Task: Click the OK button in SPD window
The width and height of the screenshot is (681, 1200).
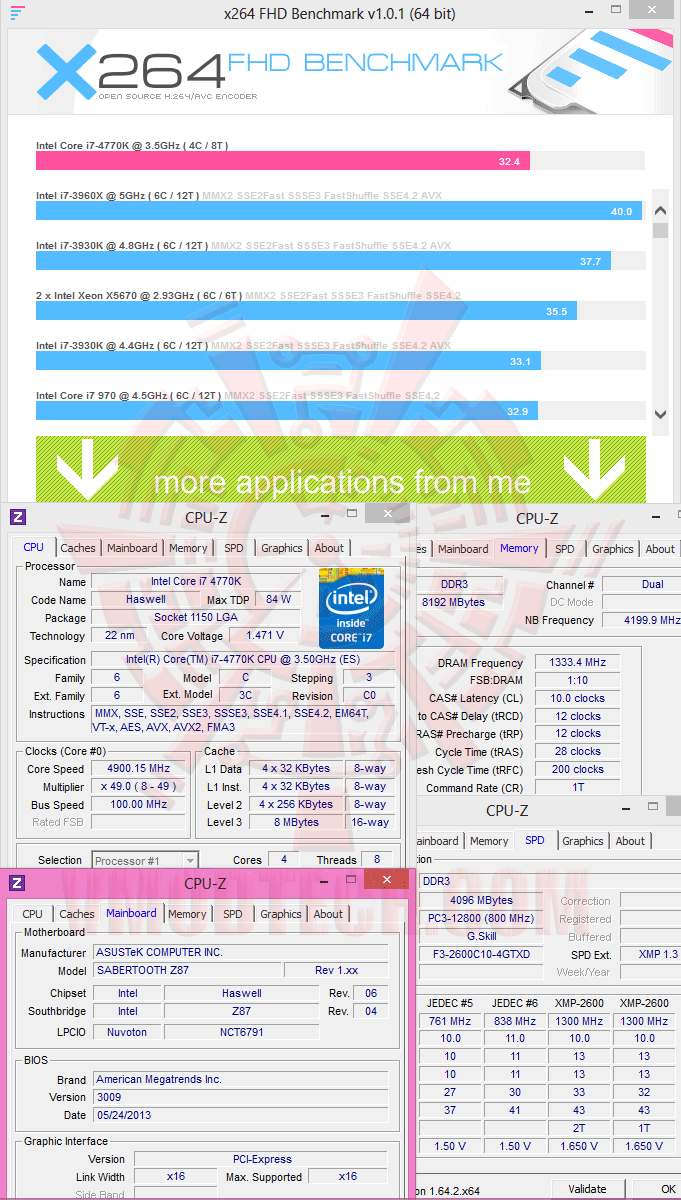Action: pyautogui.click(x=668, y=1189)
